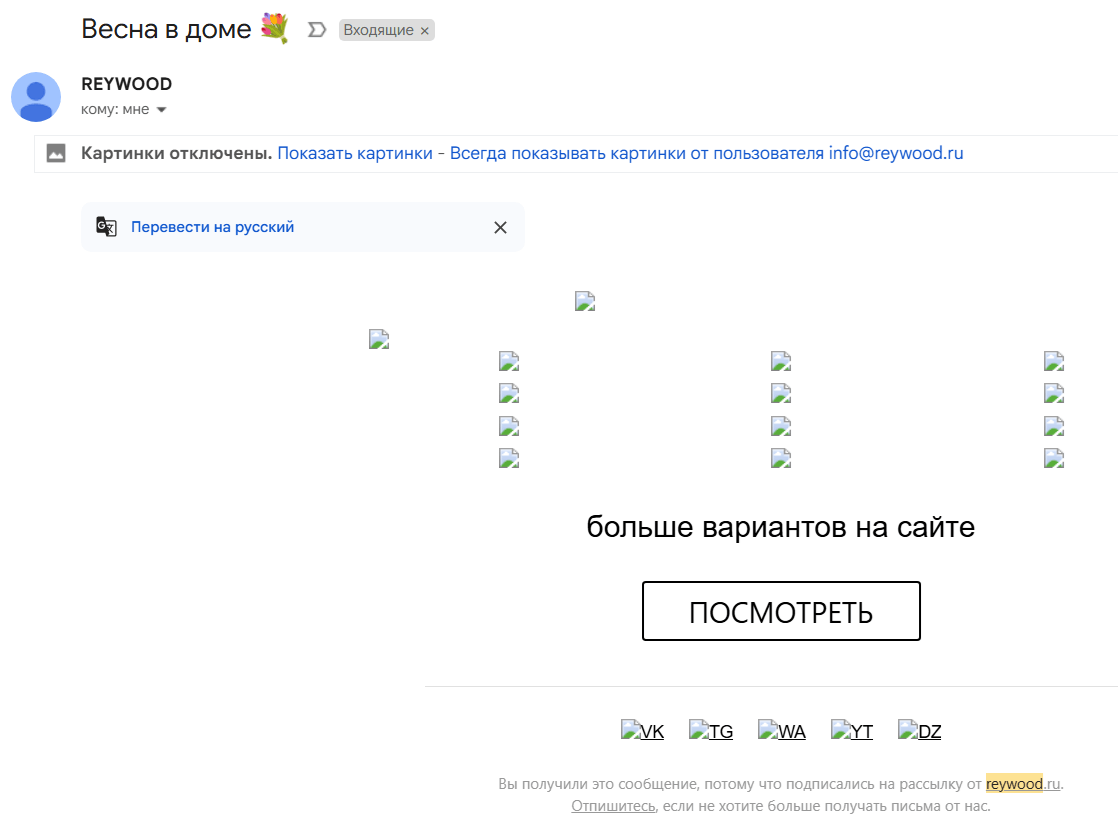Click the Отпишитесь unsubscribe link
This screenshot has height=830, width=1118.
click(613, 806)
